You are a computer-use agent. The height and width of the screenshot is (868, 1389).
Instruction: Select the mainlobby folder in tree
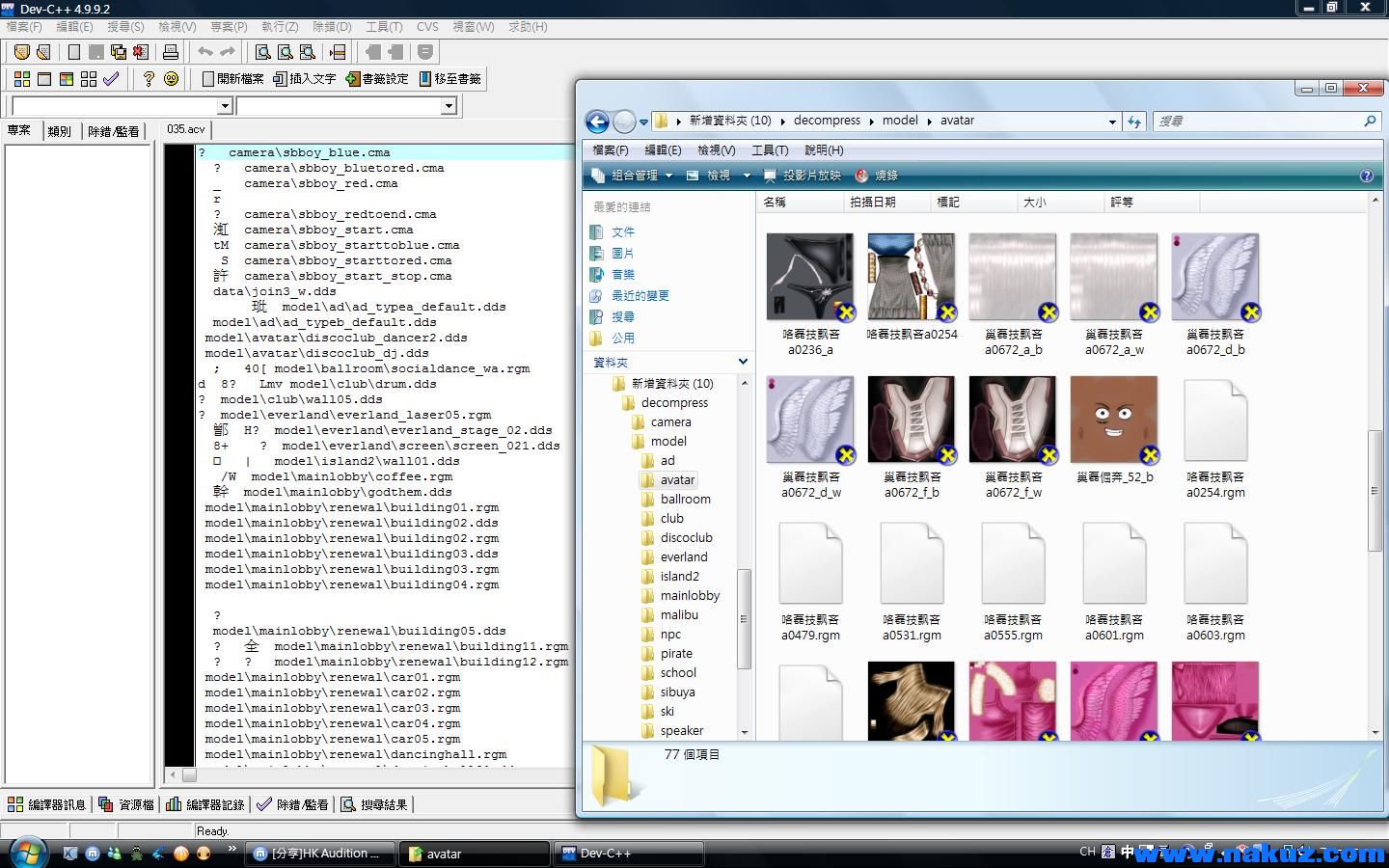click(x=689, y=596)
